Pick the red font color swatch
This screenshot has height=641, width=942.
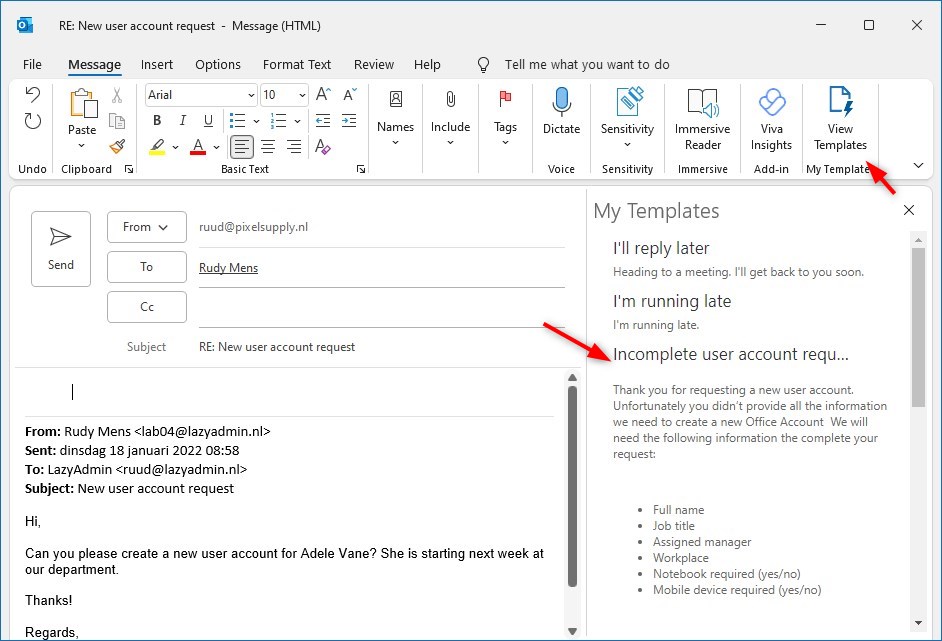[197, 147]
